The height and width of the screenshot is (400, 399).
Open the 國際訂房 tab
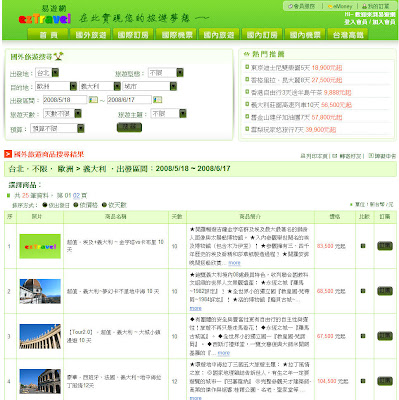point(133,35)
